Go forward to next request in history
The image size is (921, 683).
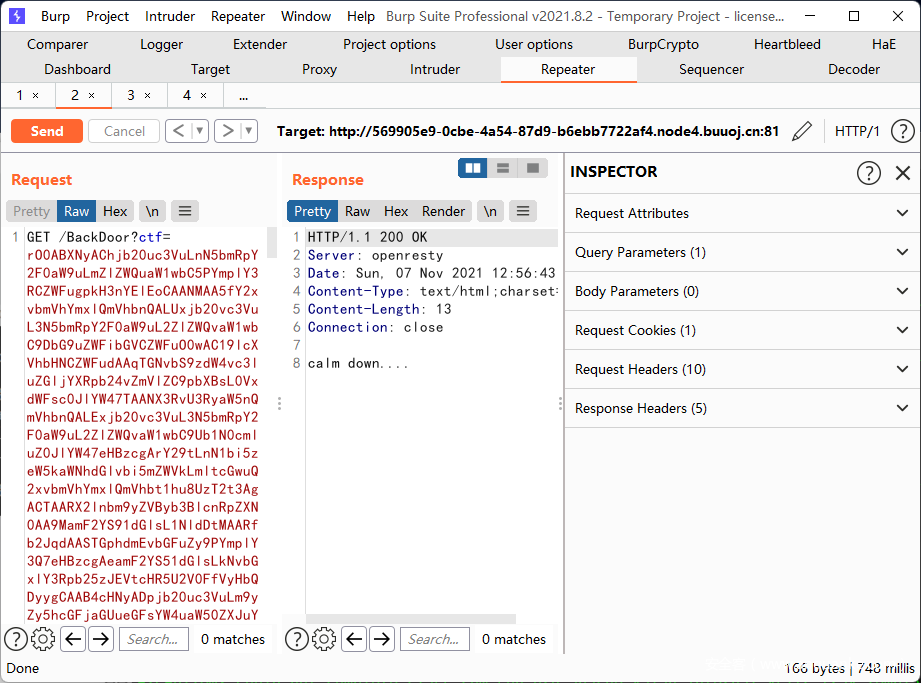coord(228,131)
